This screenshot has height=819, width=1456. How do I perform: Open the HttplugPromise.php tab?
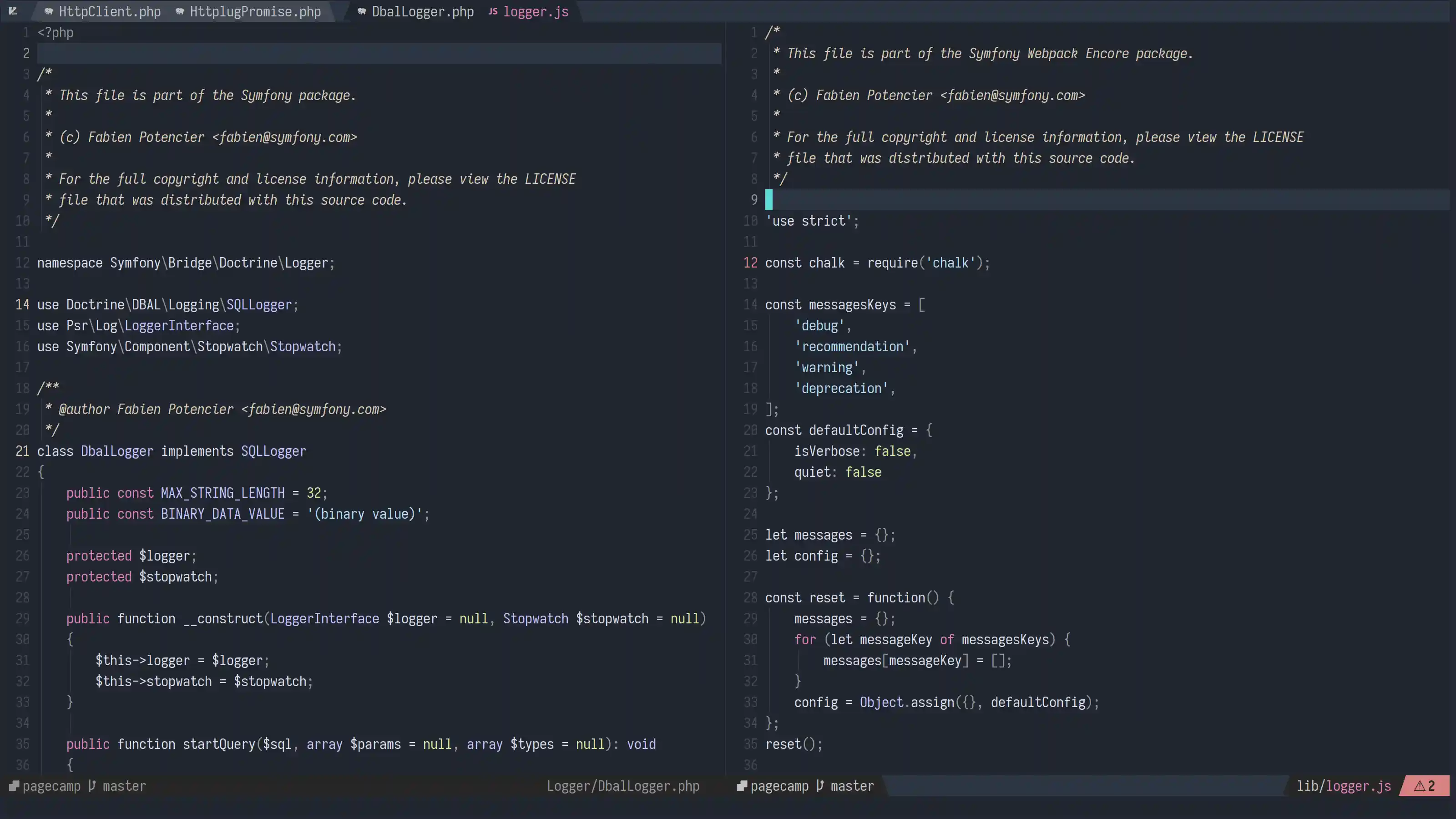(255, 11)
